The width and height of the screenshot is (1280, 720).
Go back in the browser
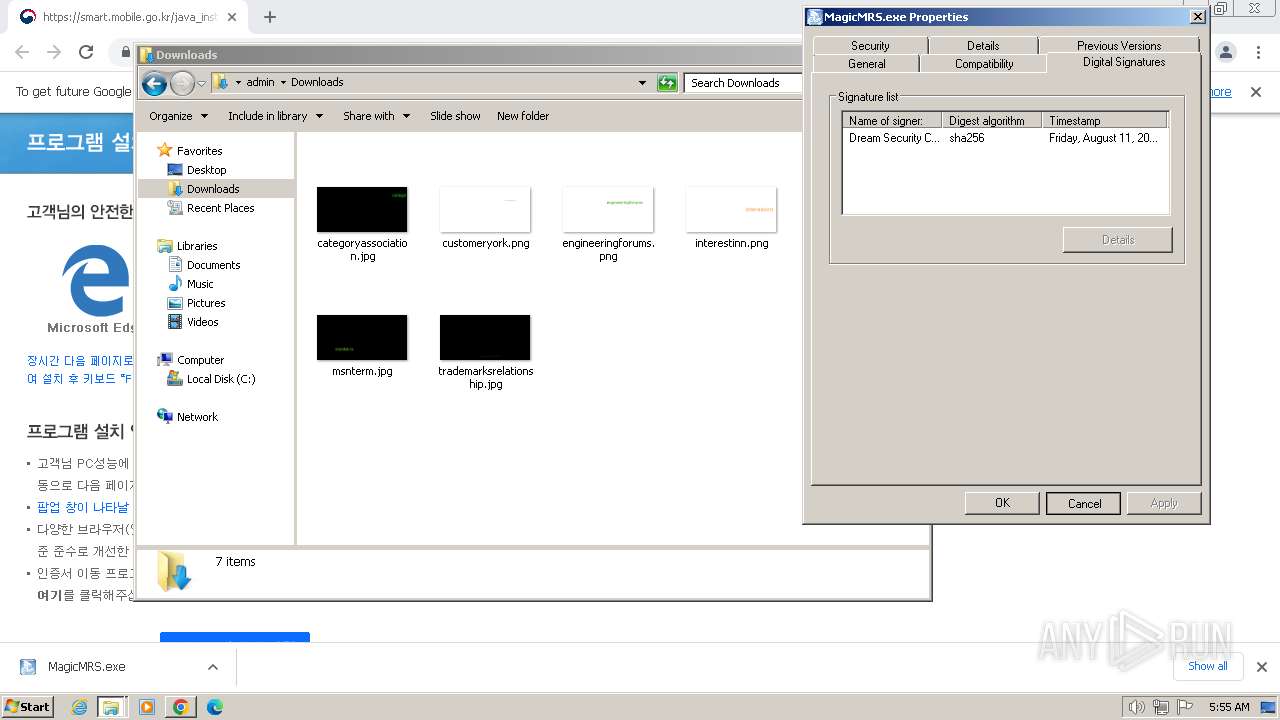(22, 52)
